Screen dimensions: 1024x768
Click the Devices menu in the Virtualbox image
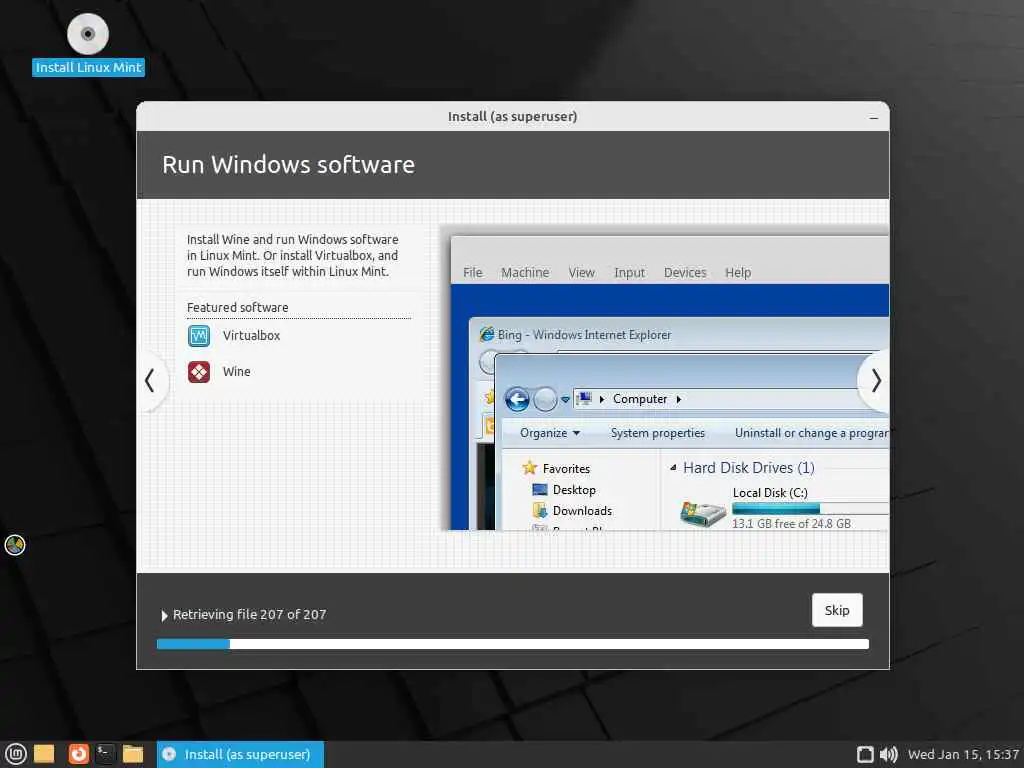685,272
